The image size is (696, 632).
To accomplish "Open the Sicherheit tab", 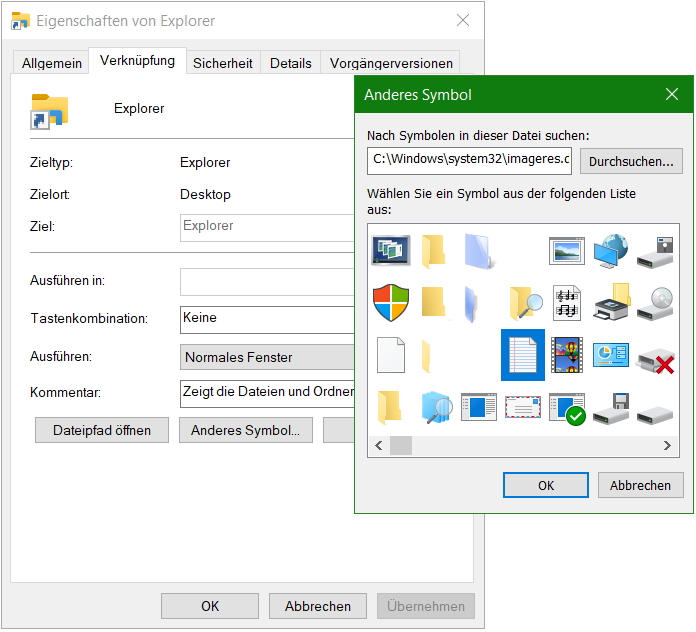I will point(223,63).
